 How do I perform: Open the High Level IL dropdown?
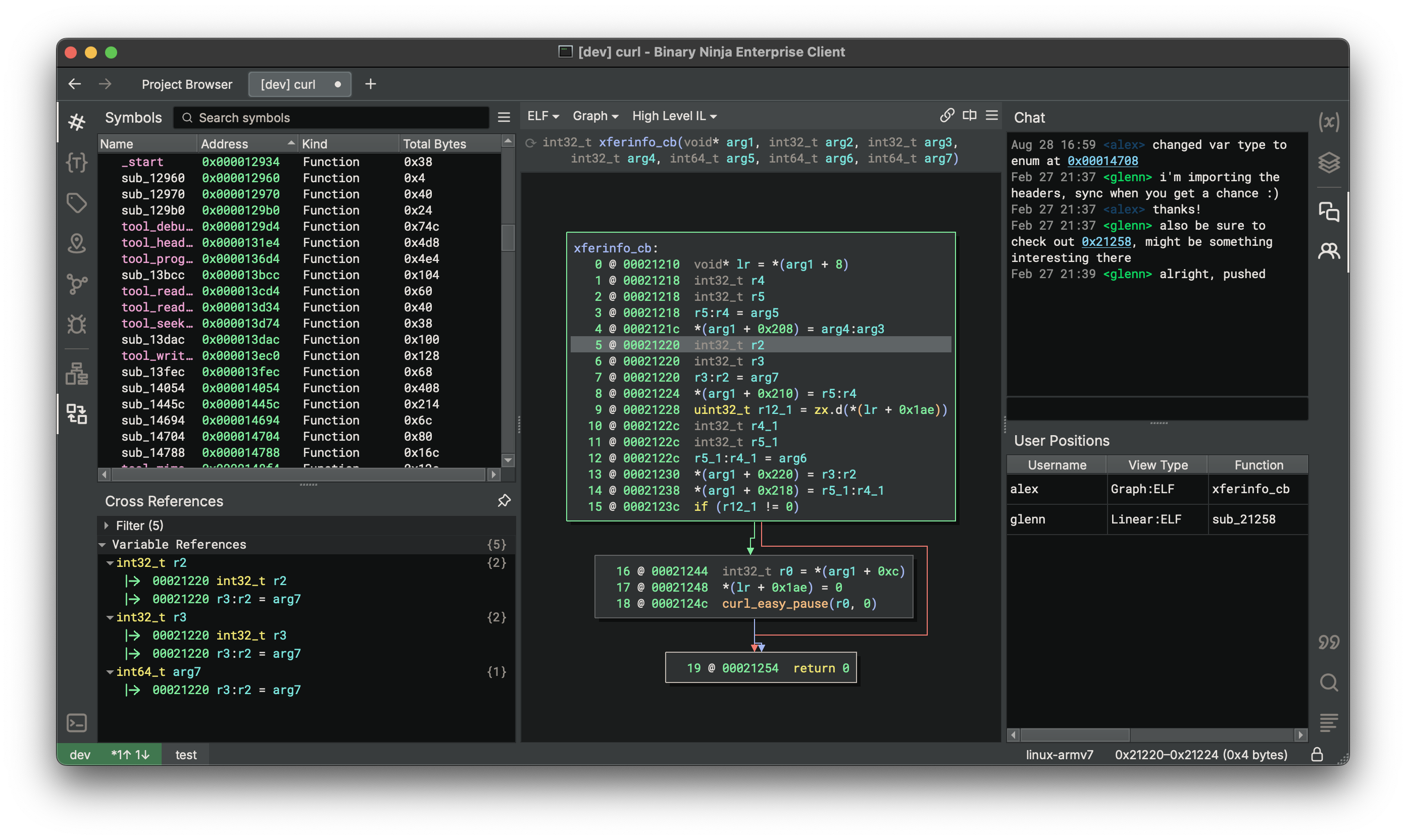click(674, 116)
